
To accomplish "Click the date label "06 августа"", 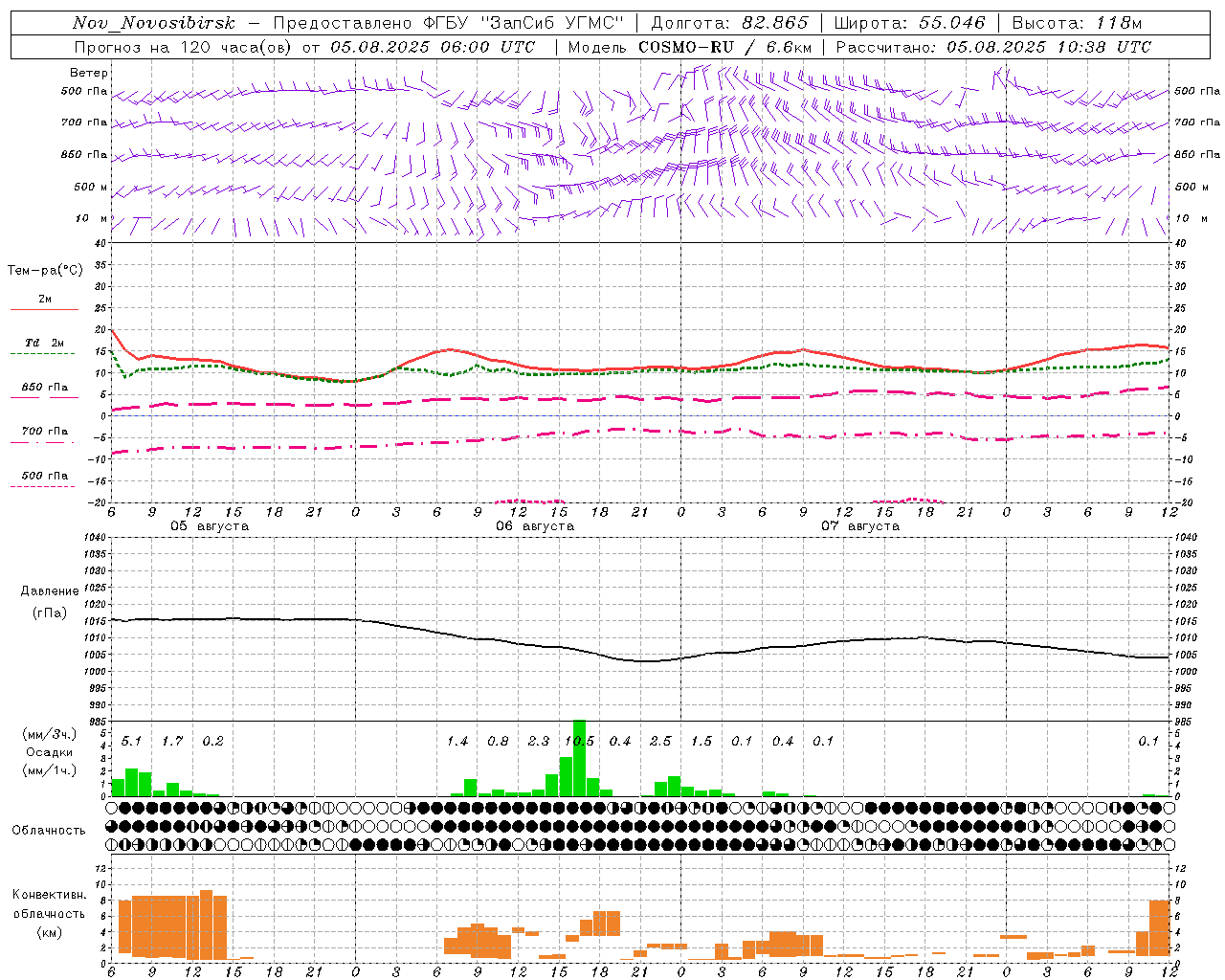I will point(535,526).
